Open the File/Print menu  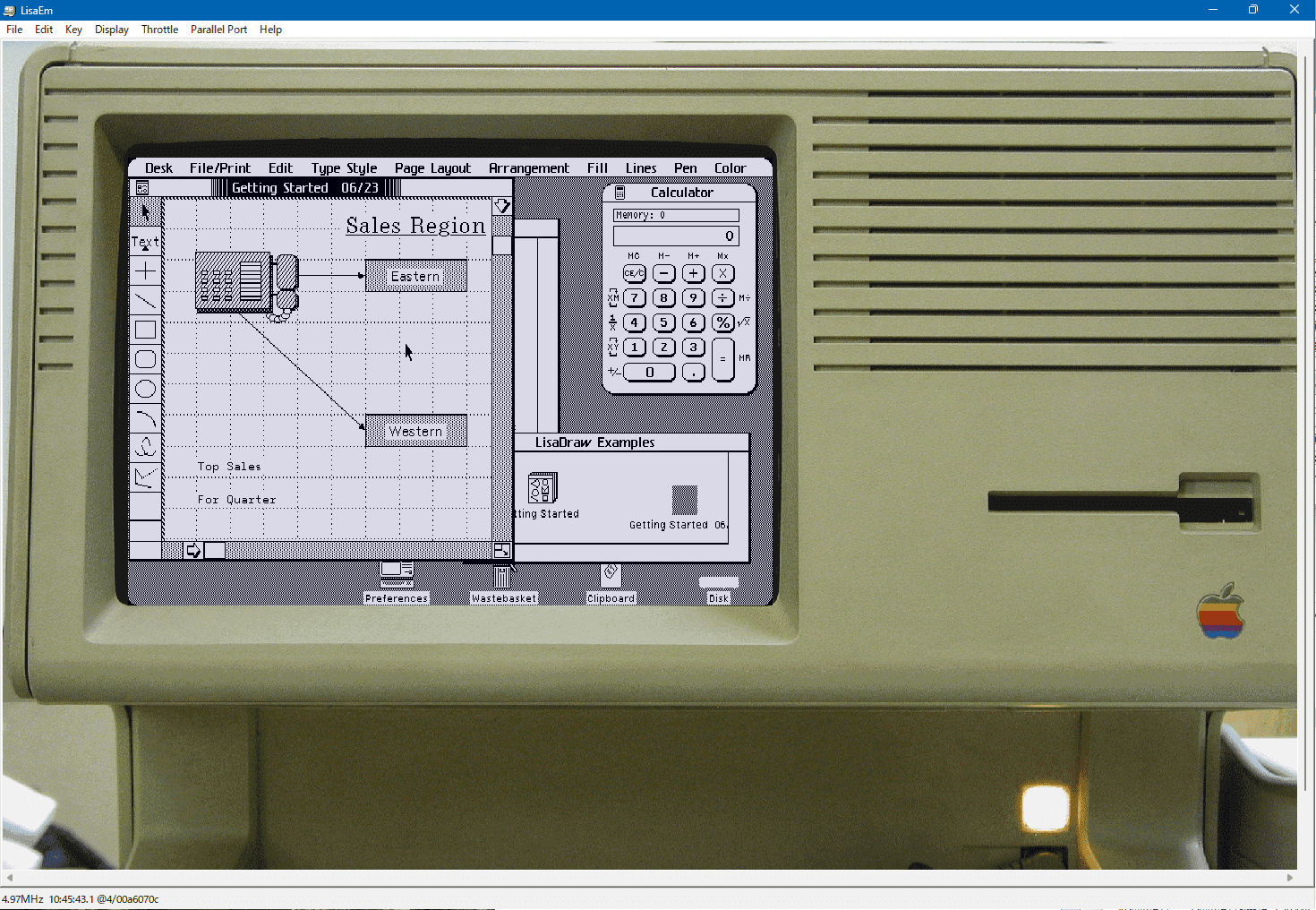click(220, 168)
